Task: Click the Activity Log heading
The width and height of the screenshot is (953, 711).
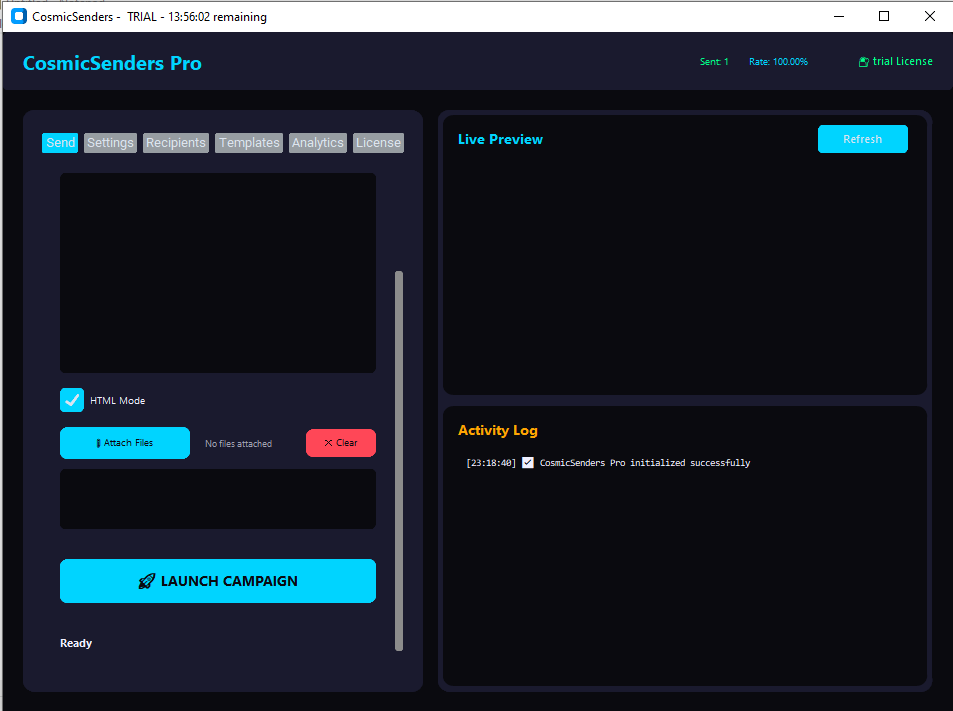Action: 498,430
